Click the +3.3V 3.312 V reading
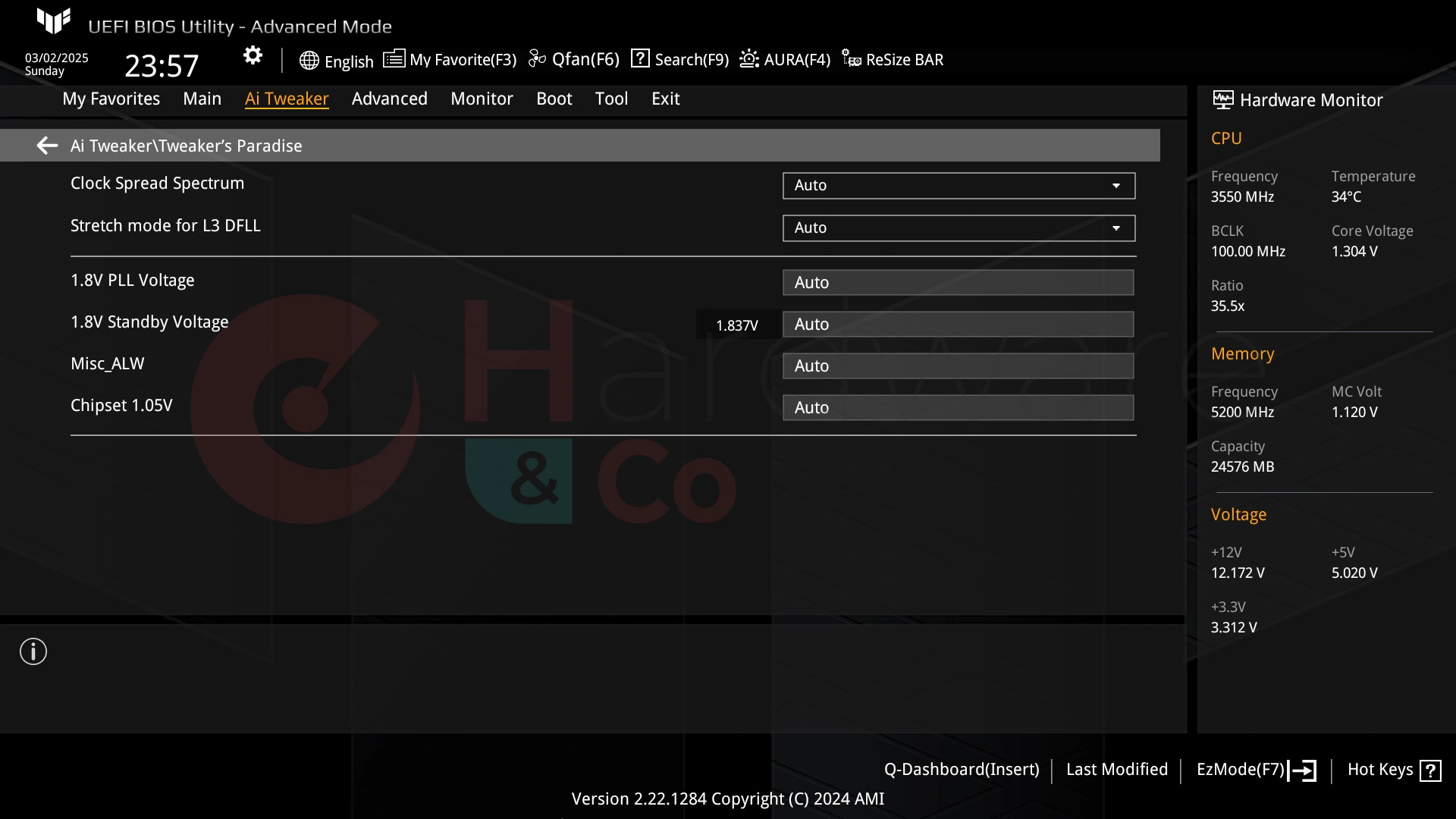 tap(1234, 628)
